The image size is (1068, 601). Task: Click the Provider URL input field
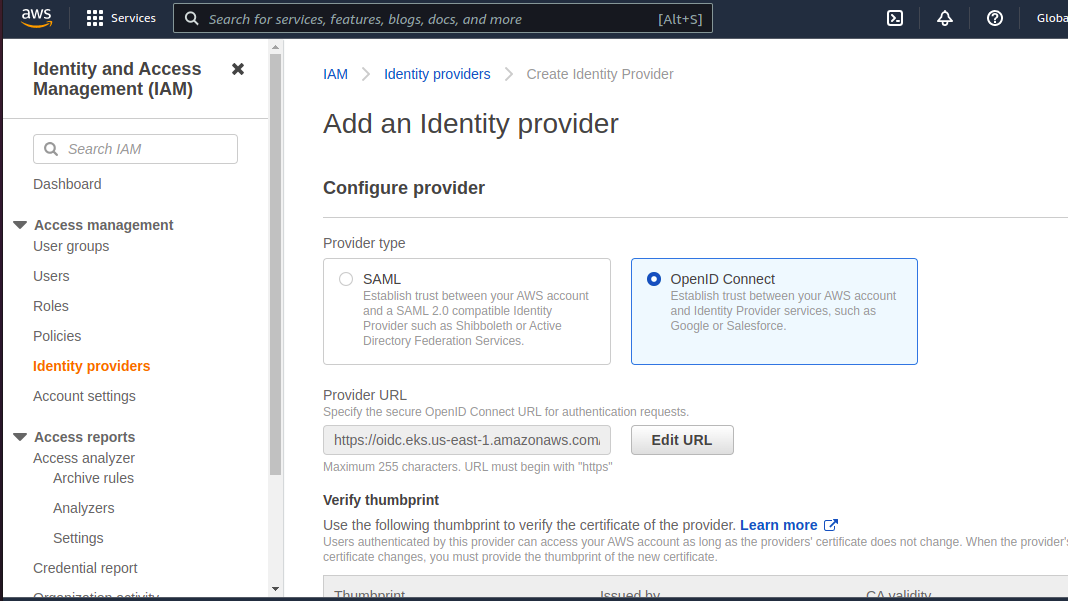(x=467, y=440)
